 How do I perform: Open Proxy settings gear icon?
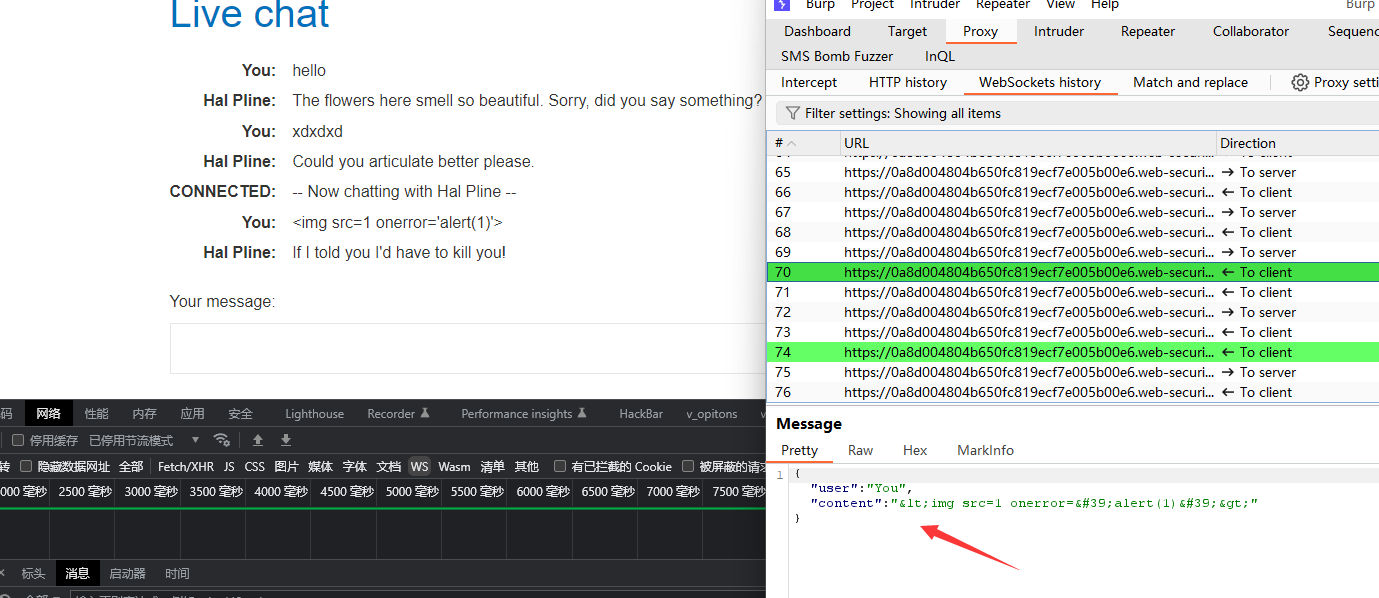(x=1300, y=83)
